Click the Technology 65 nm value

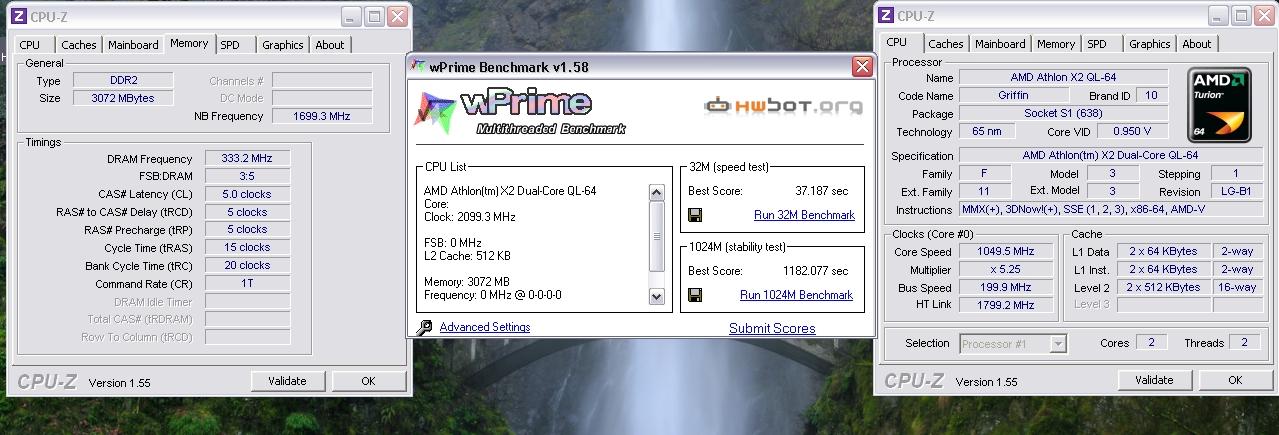(x=985, y=131)
